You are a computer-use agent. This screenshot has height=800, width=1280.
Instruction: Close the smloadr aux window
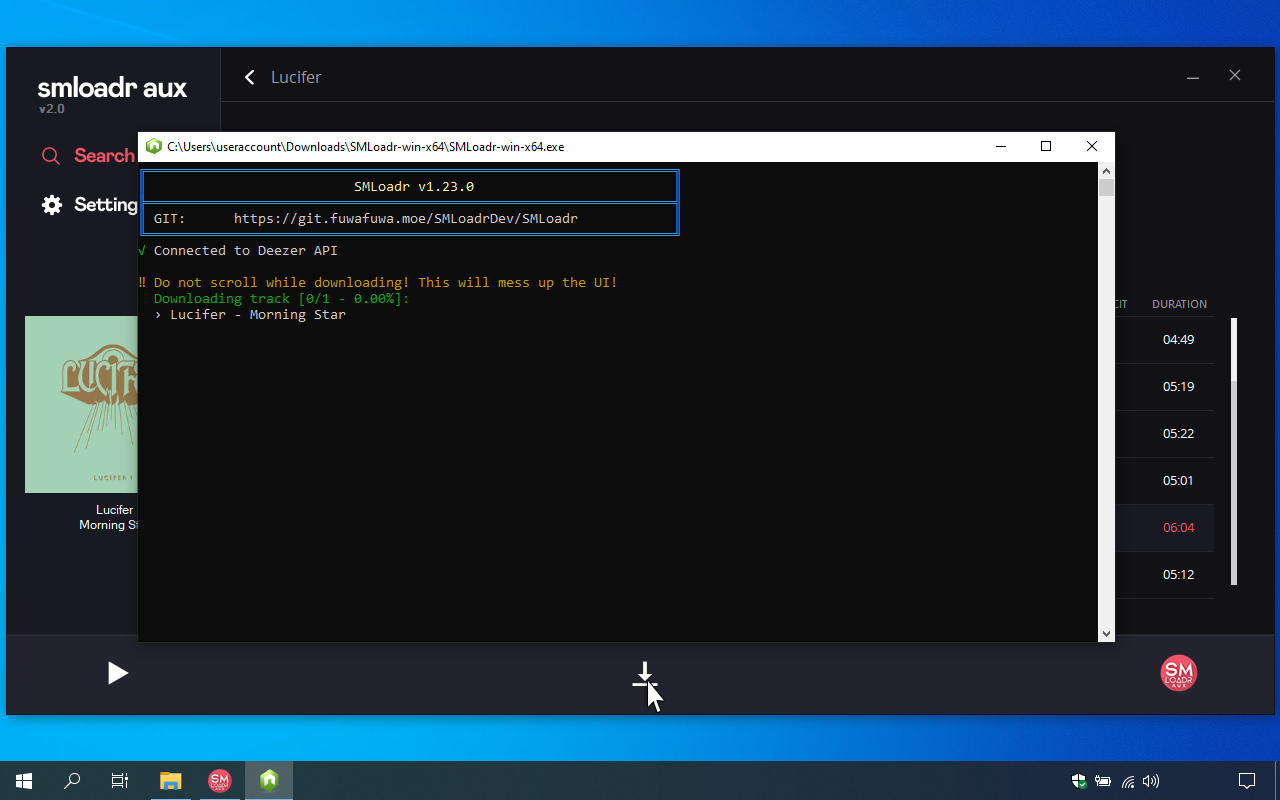point(1235,76)
